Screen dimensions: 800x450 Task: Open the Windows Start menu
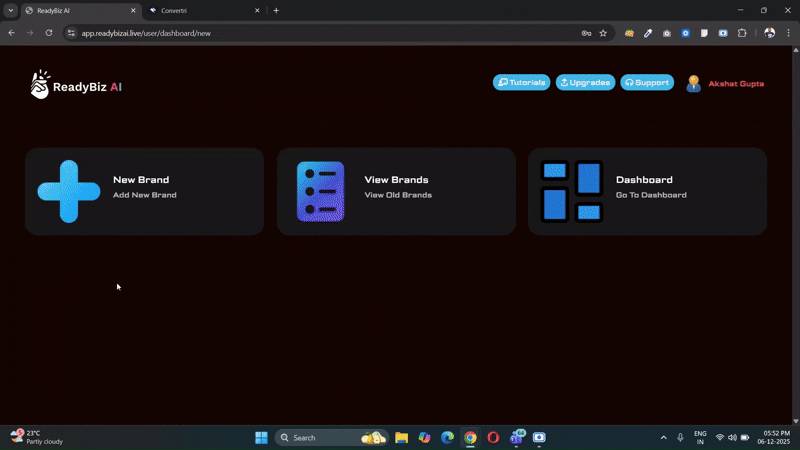[x=261, y=438]
